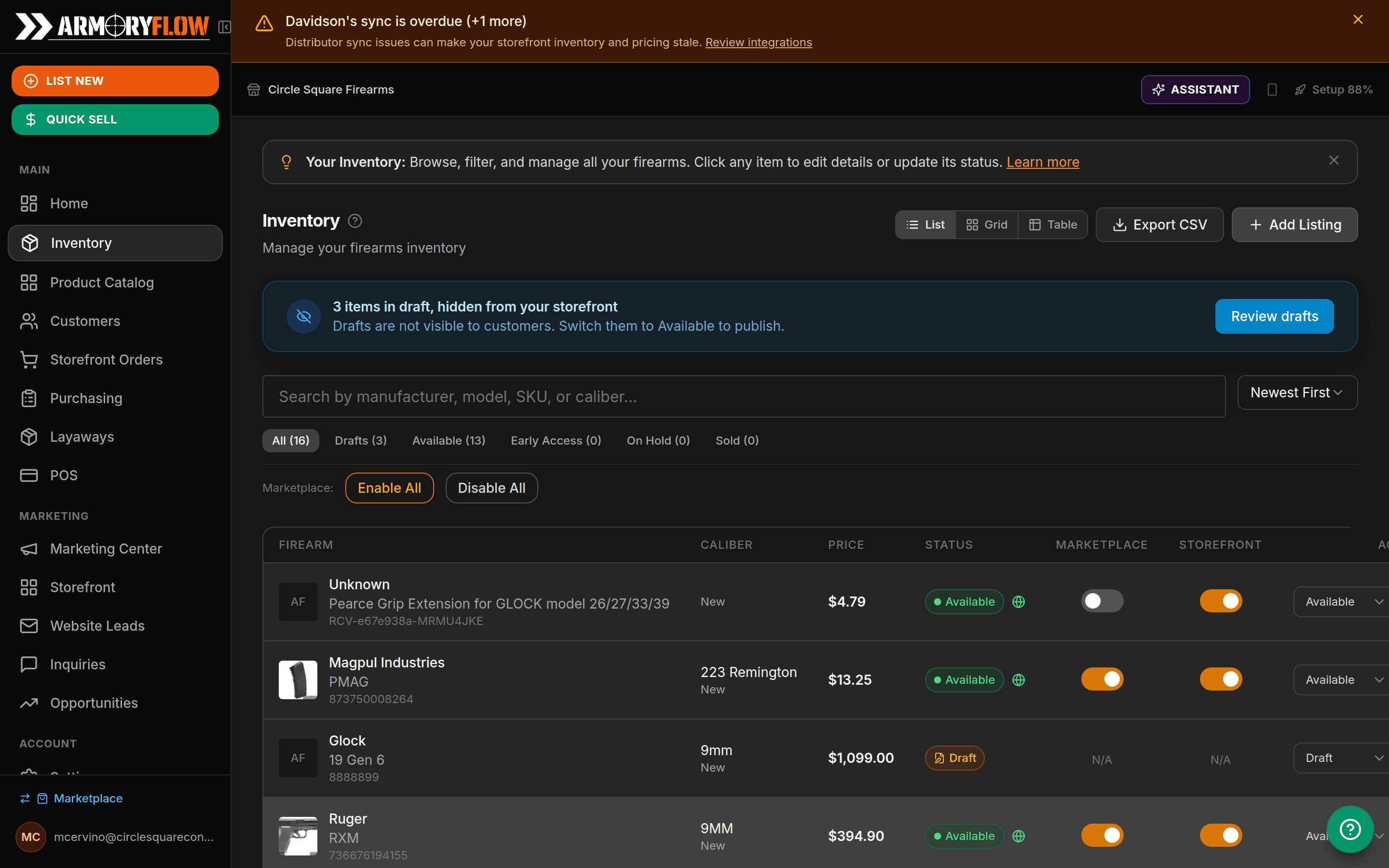Open Product Catalog
1389x868 pixels.
point(115,283)
